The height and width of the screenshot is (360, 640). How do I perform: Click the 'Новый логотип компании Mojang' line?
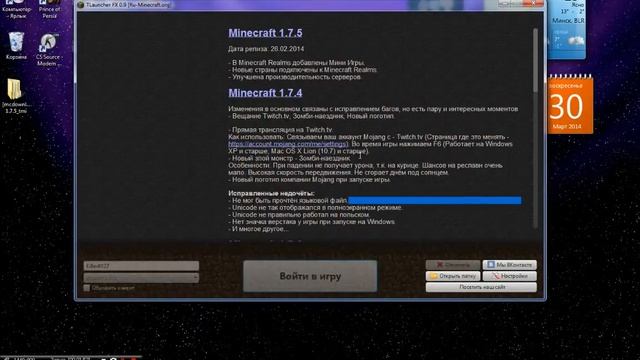[309, 180]
